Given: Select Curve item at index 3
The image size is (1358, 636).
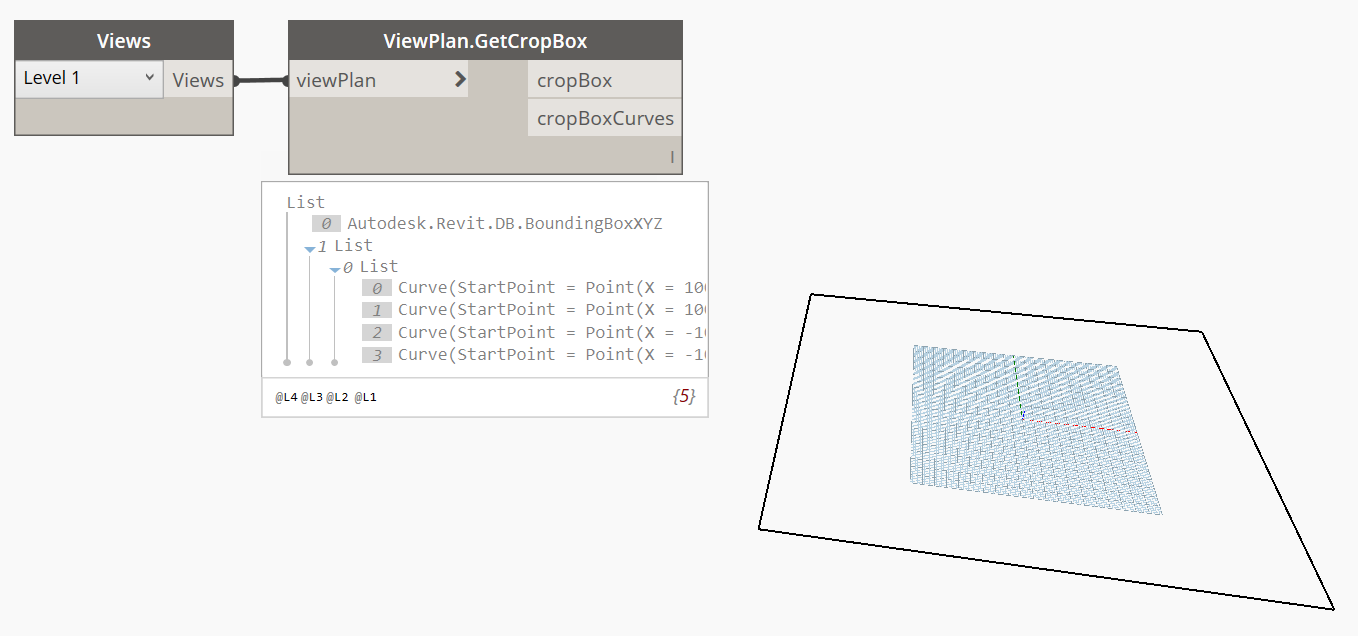Looking at the screenshot, I should coord(551,354).
